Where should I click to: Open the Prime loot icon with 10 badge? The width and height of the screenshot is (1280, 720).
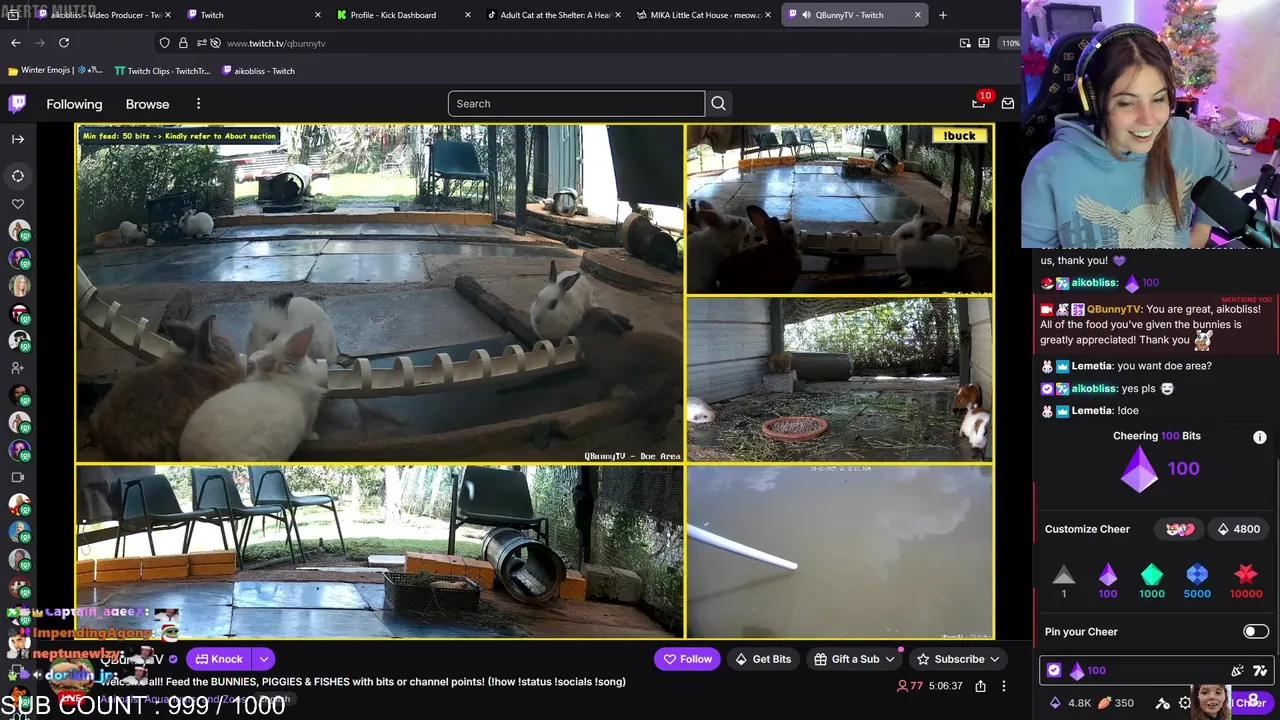tap(979, 103)
